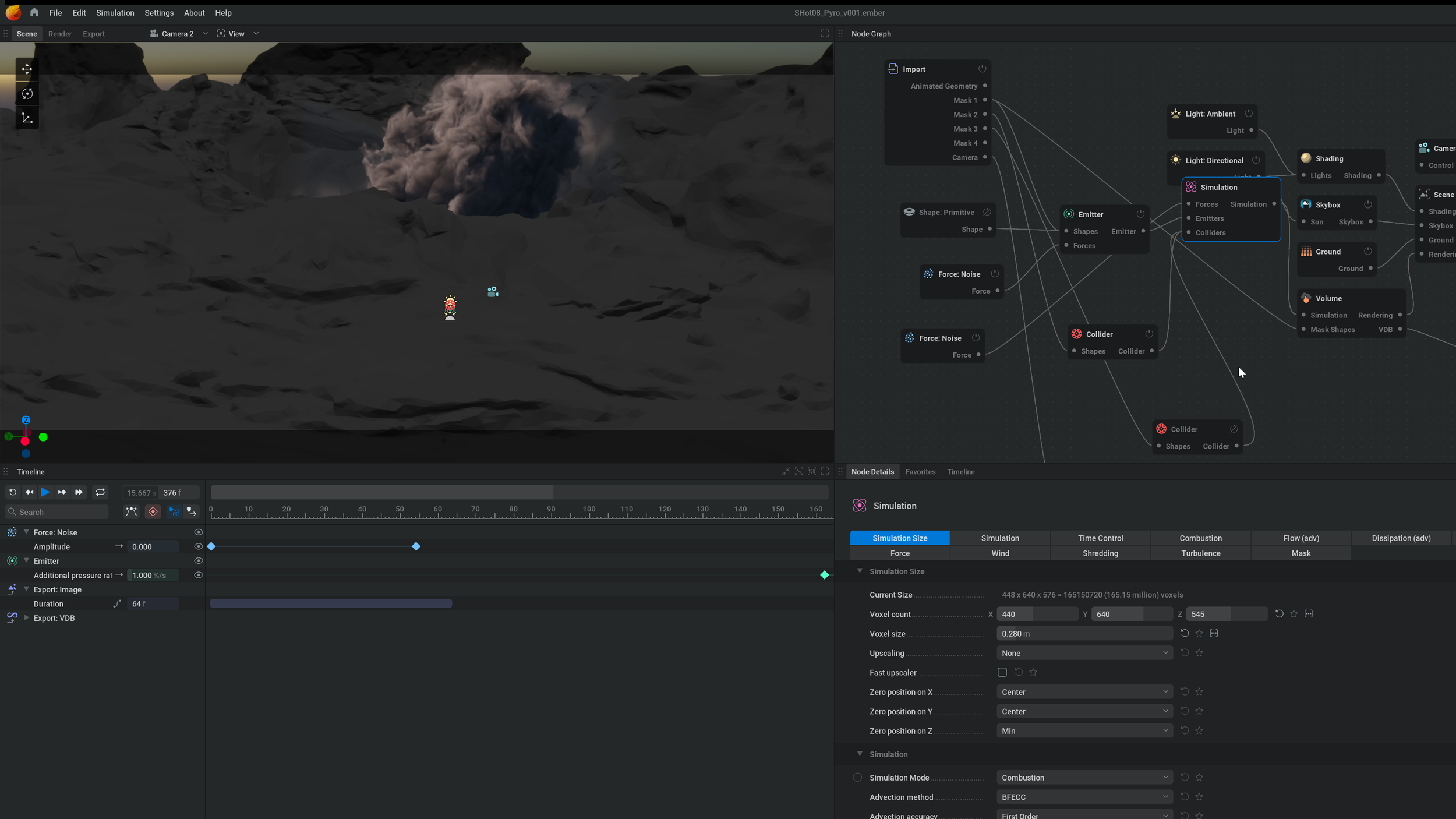Open the Wind parameter tab

[1000, 553]
